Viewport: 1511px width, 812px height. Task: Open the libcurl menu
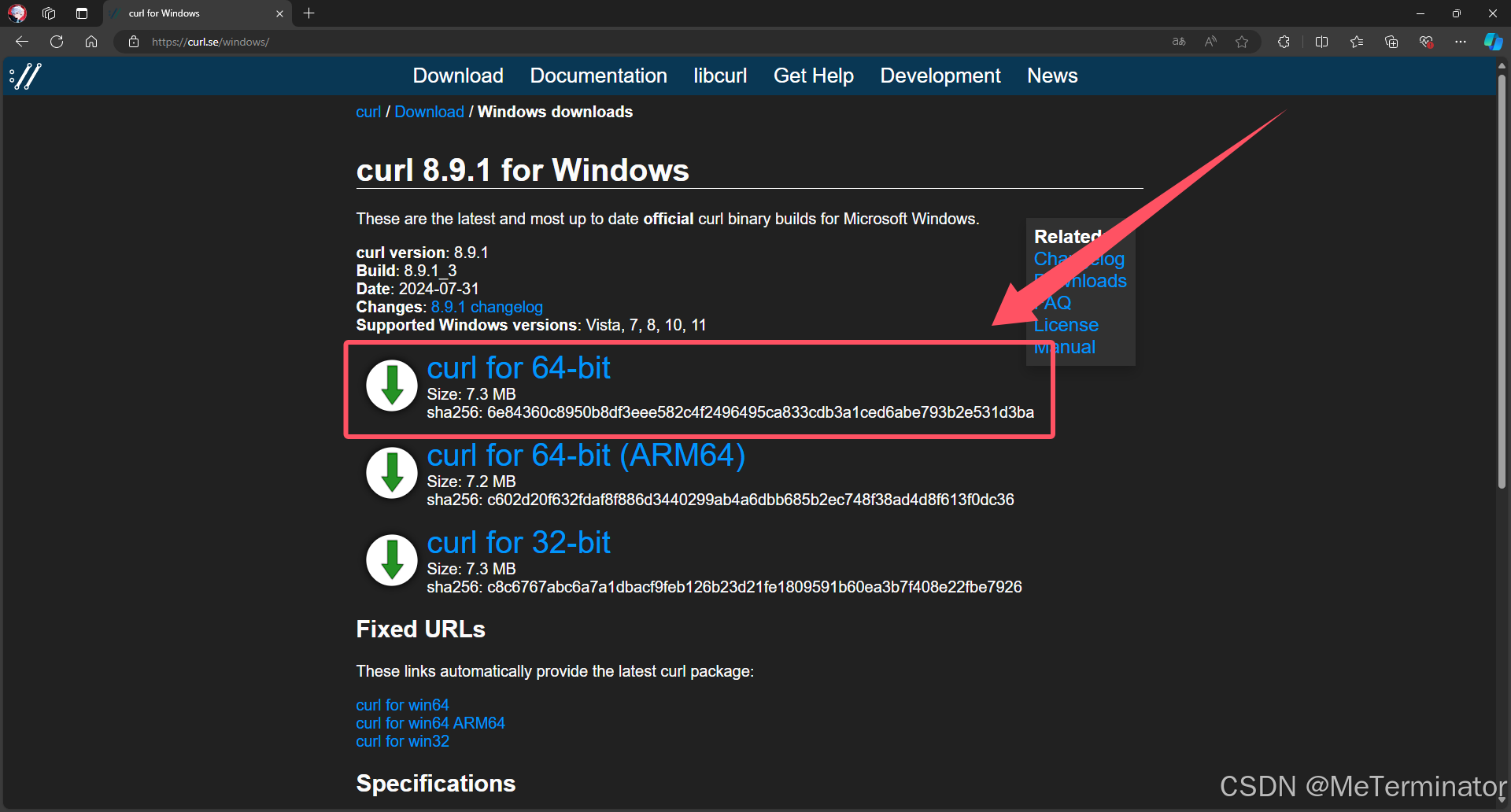[x=720, y=76]
